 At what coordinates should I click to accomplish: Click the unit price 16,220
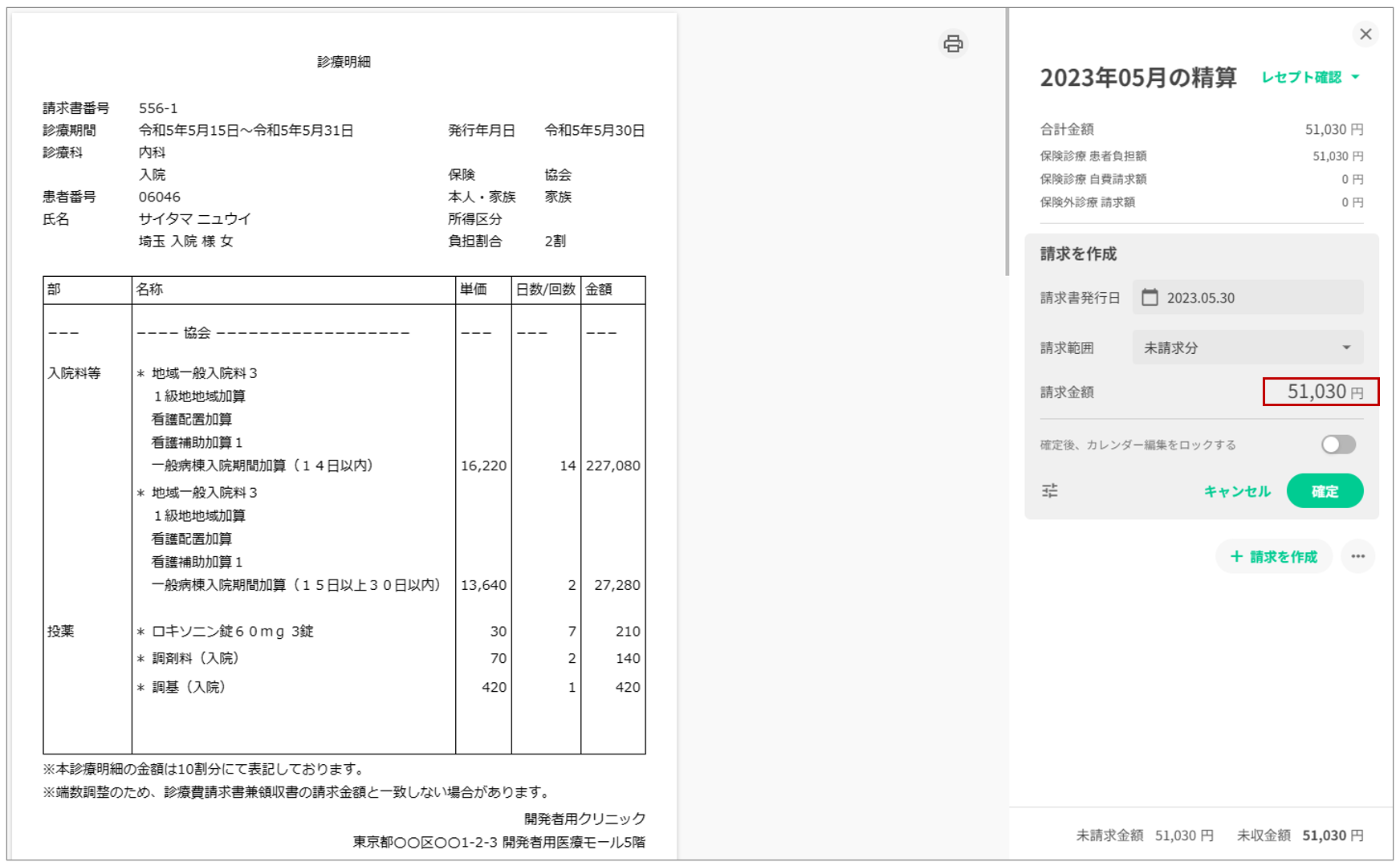click(x=484, y=466)
